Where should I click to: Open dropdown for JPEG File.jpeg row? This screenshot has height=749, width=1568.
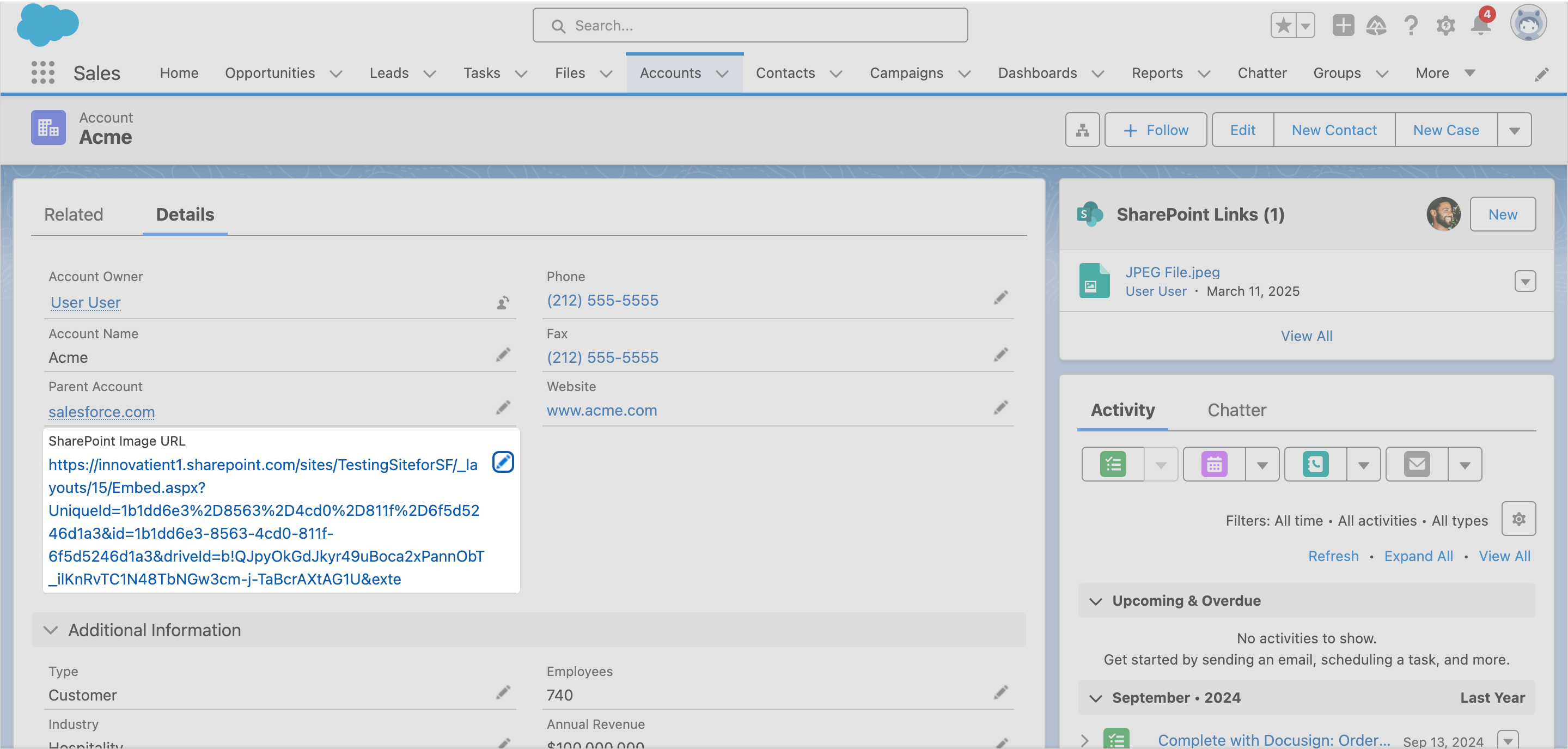pos(1524,281)
